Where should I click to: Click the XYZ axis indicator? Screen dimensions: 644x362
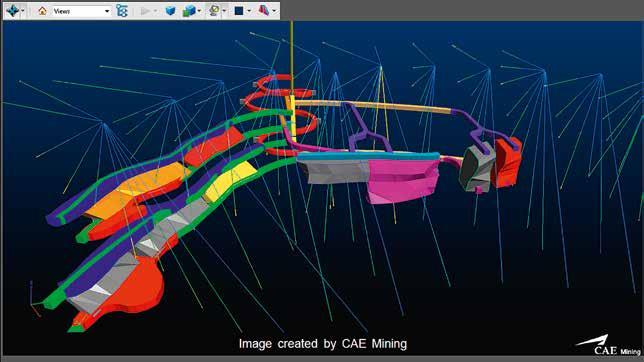pos(34,299)
